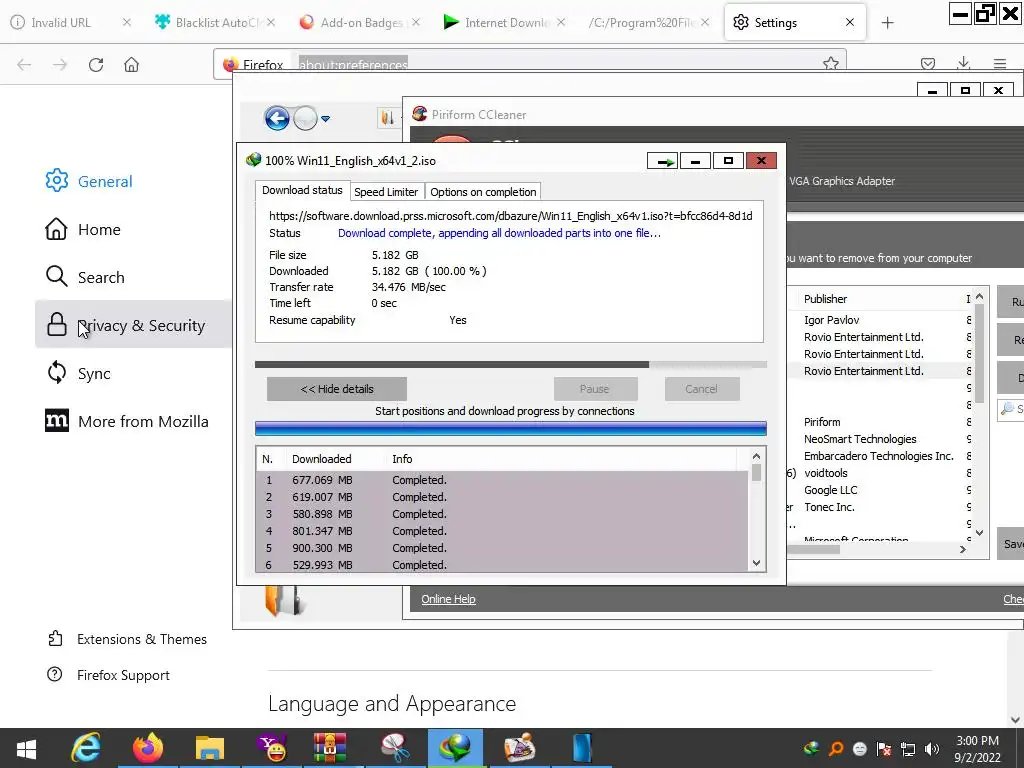Click the IDM dialog green arrow button
This screenshot has height=768, width=1024.
[663, 161]
